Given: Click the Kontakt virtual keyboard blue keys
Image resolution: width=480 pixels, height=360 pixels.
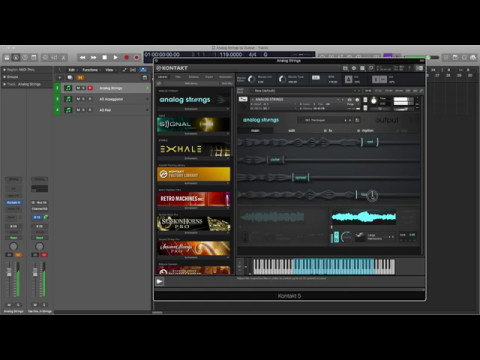Looking at the screenshot, I should 333,266.
